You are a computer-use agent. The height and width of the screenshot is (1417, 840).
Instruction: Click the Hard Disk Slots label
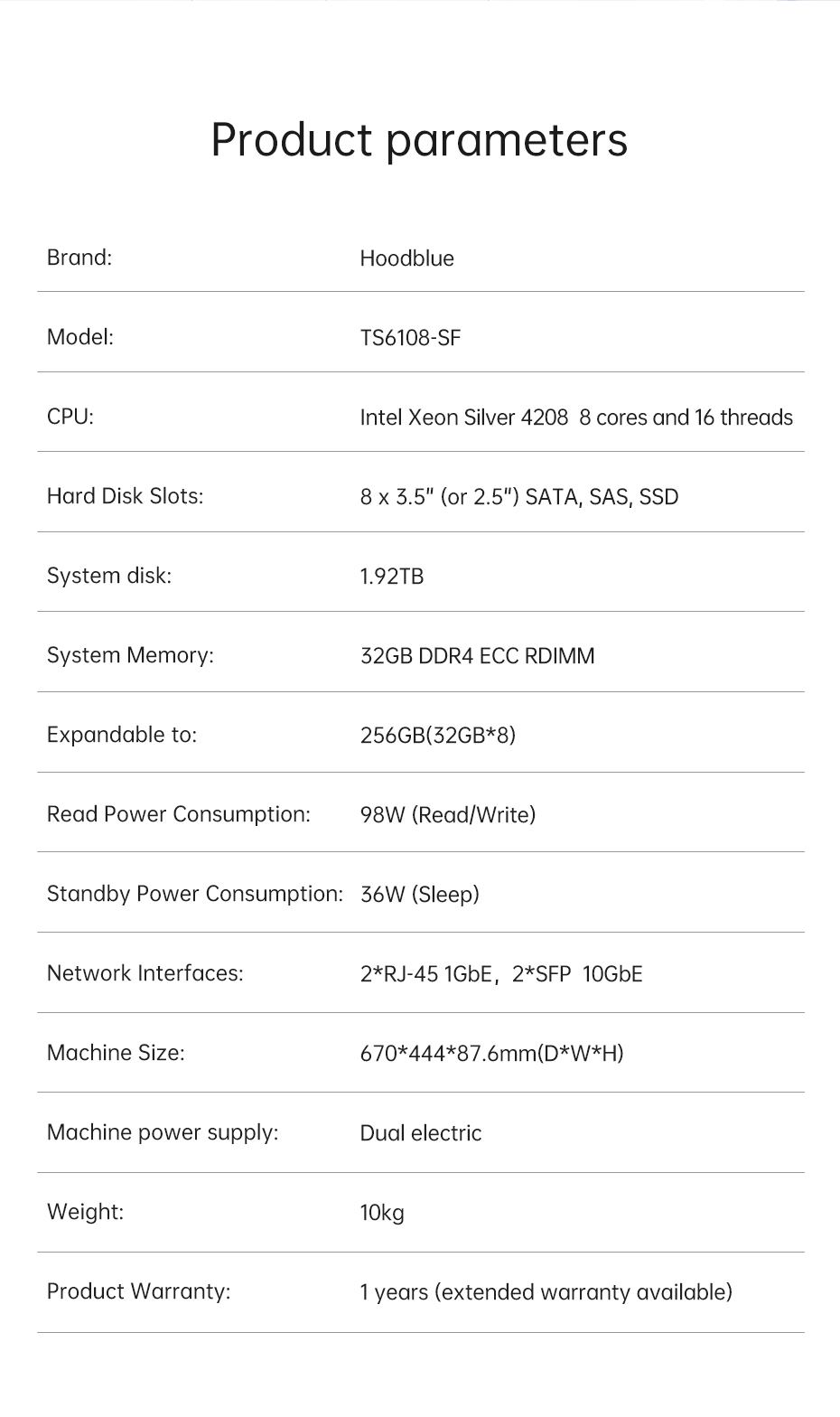125,496
